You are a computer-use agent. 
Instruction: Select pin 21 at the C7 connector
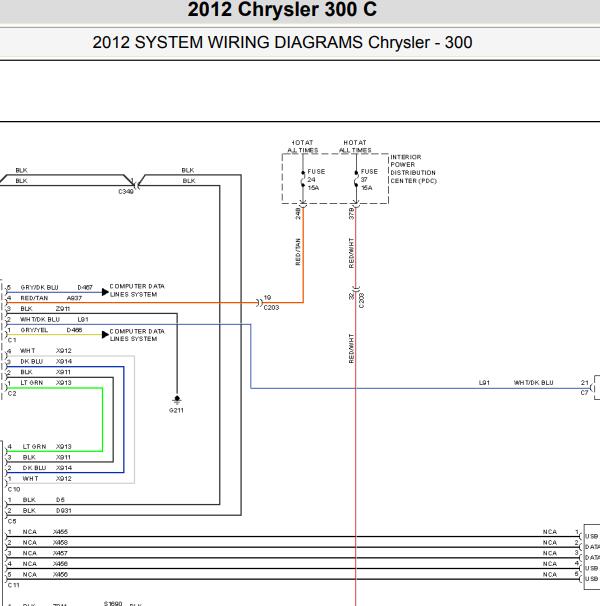(x=585, y=383)
